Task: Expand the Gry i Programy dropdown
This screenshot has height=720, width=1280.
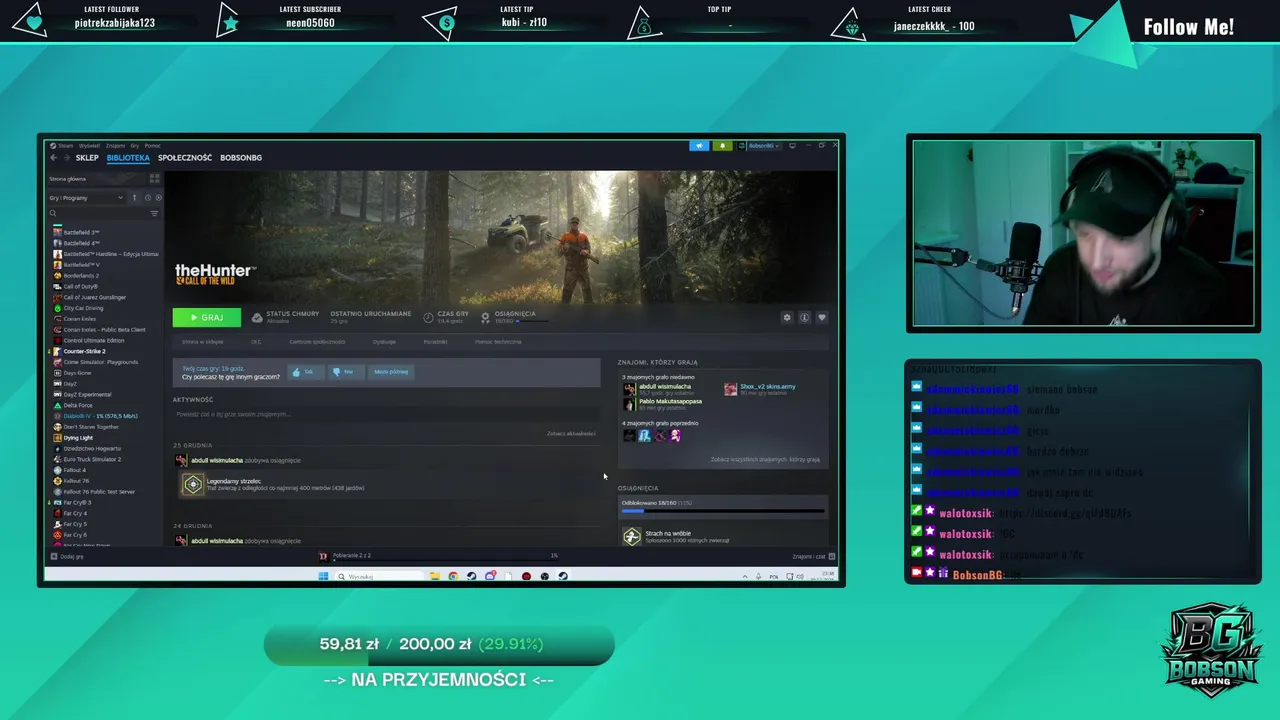Action: click(86, 198)
